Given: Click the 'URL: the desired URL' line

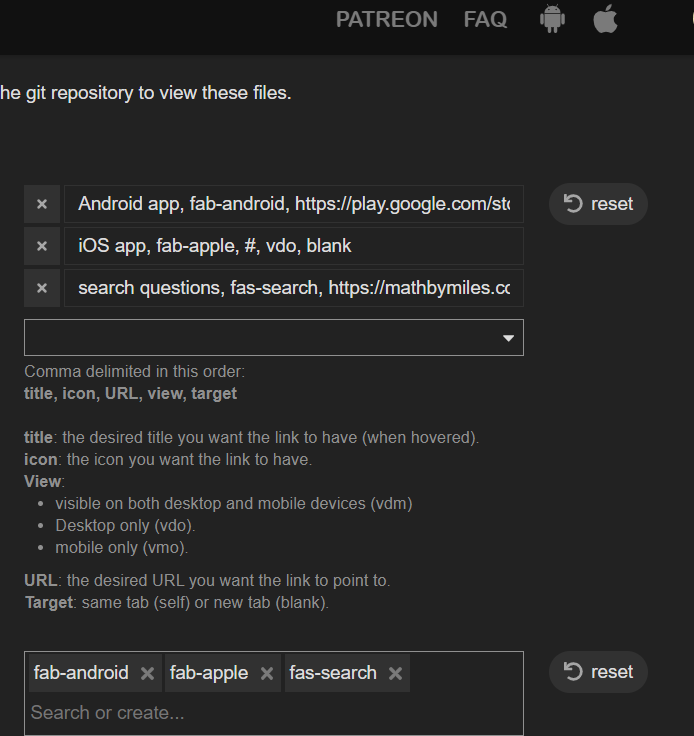Looking at the screenshot, I should 207,580.
